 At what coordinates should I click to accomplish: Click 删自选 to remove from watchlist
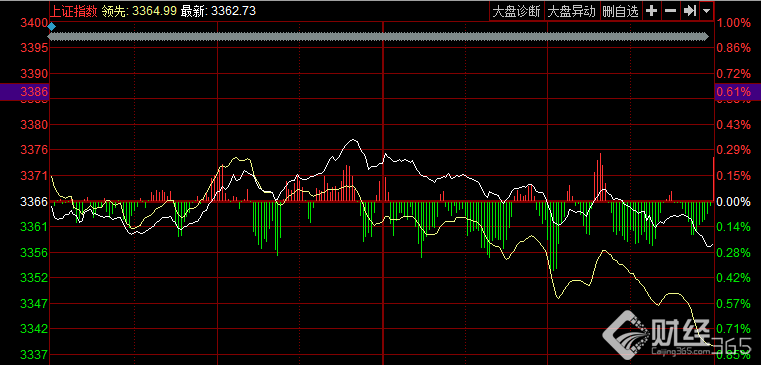tap(620, 12)
